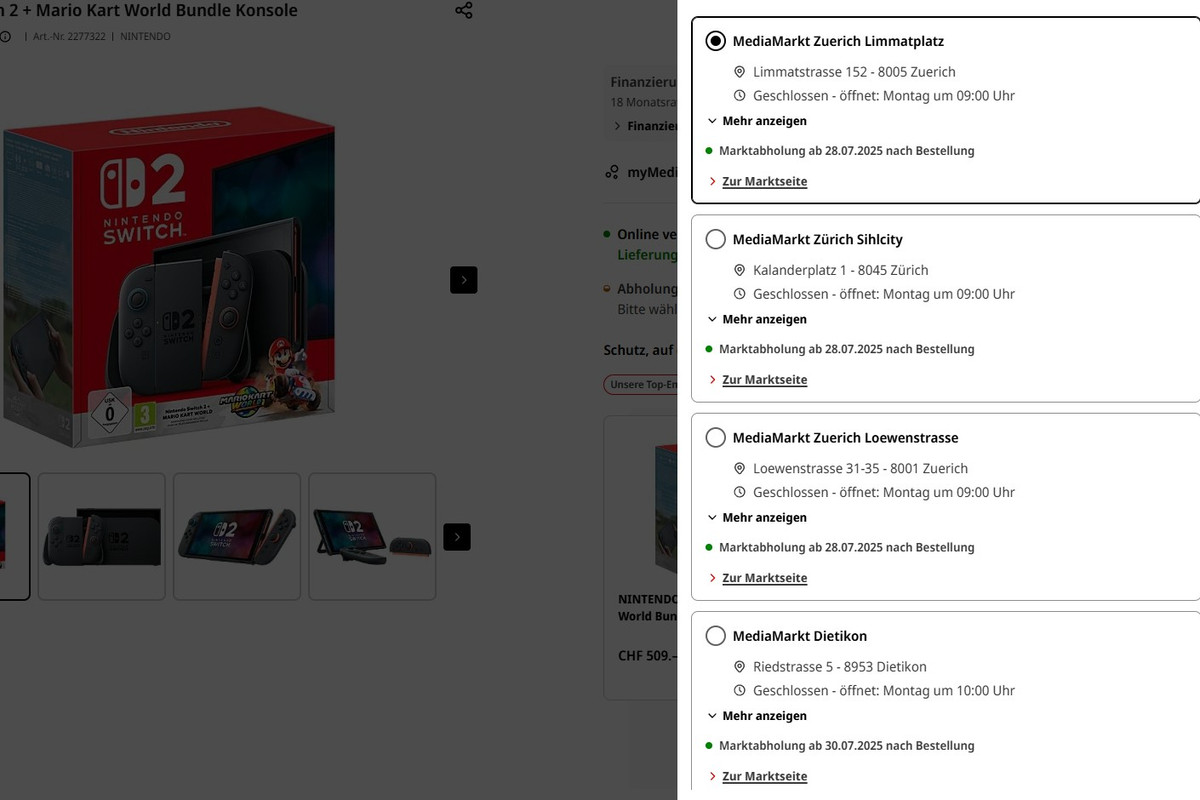Click Marktabholung ab 30.07.2025 text for Dietikon
Viewport: 1200px width, 800px height.
coord(846,746)
